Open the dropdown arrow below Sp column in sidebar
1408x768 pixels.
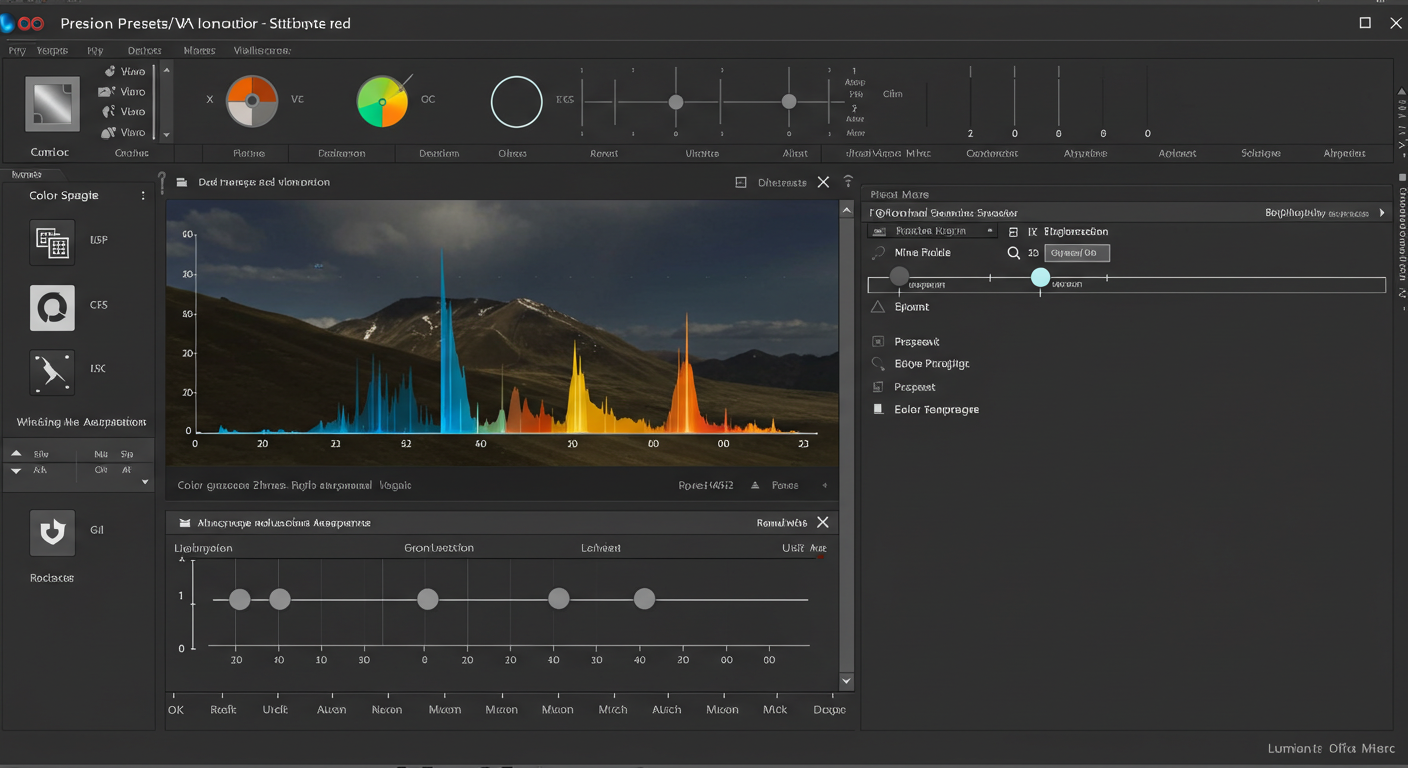click(145, 482)
